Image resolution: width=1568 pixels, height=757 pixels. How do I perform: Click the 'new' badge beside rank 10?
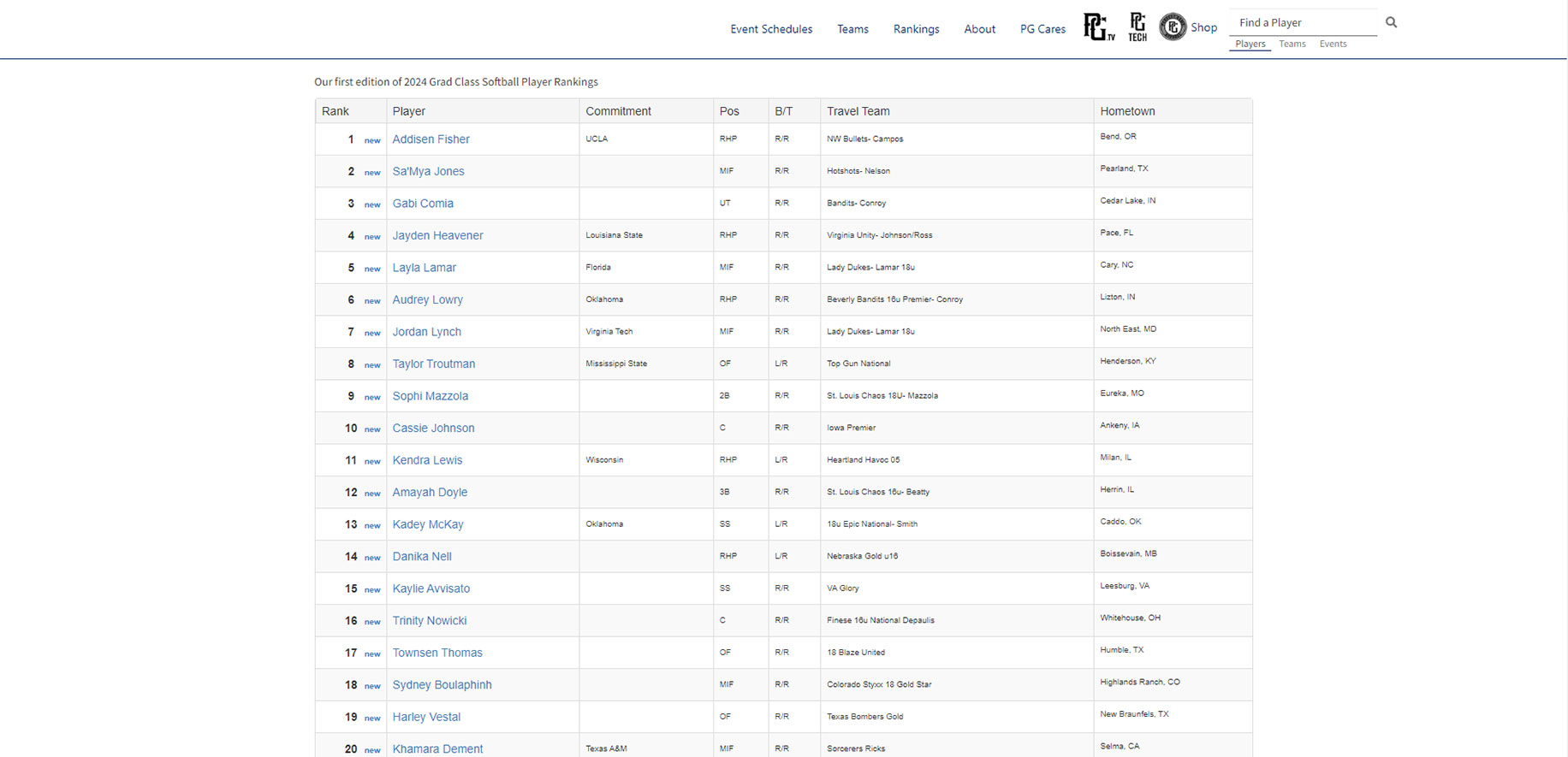[x=372, y=429]
